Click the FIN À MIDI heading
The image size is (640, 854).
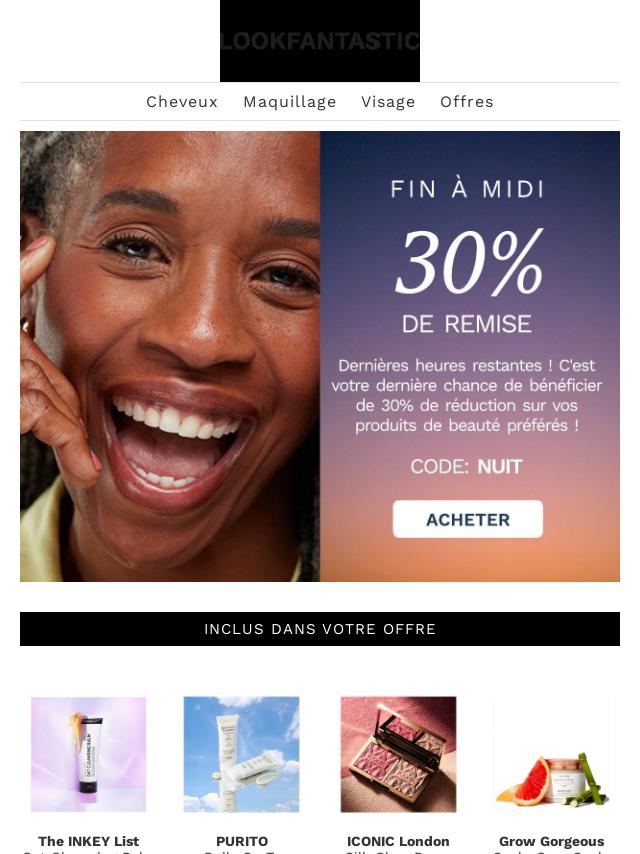coord(467,189)
